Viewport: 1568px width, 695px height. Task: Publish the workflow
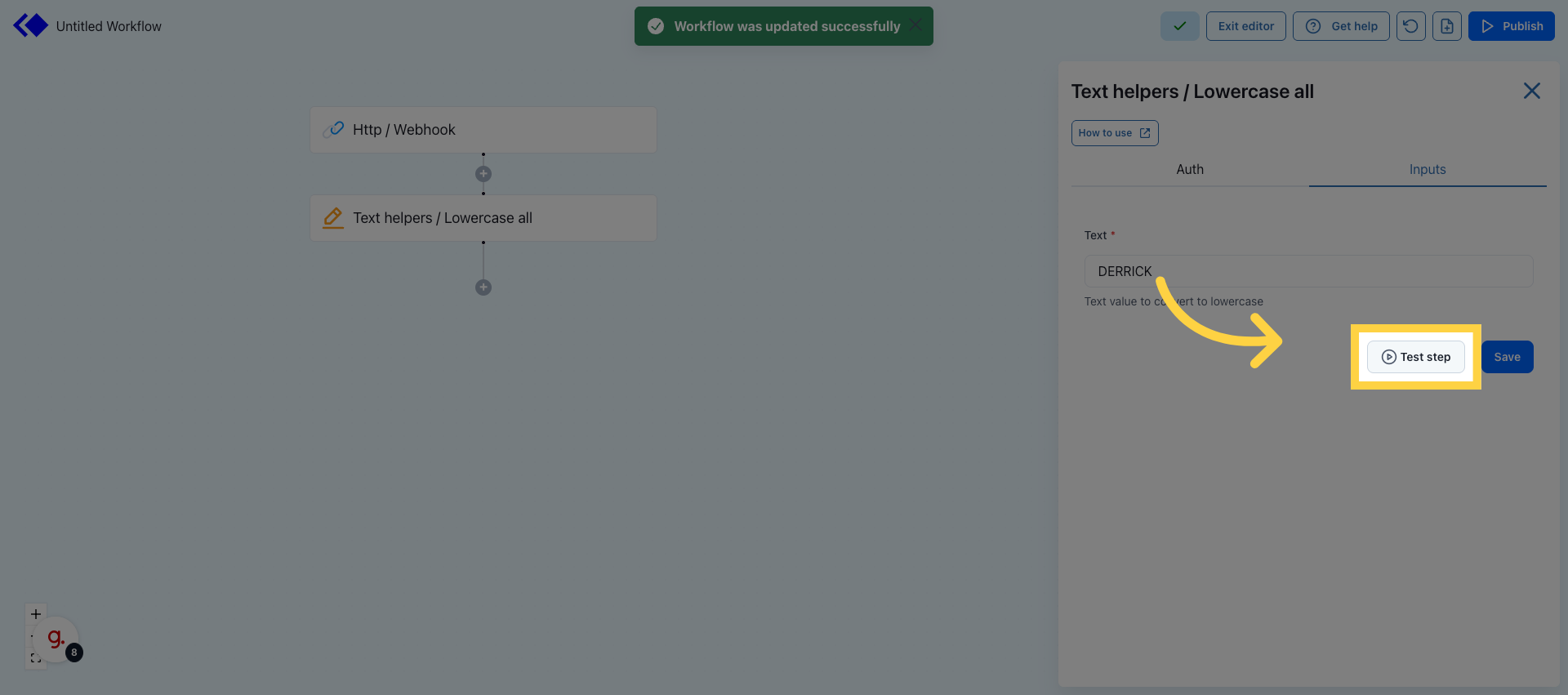1511,26
